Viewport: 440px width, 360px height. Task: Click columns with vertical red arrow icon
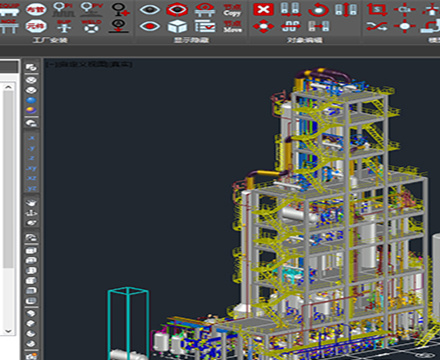346,10
